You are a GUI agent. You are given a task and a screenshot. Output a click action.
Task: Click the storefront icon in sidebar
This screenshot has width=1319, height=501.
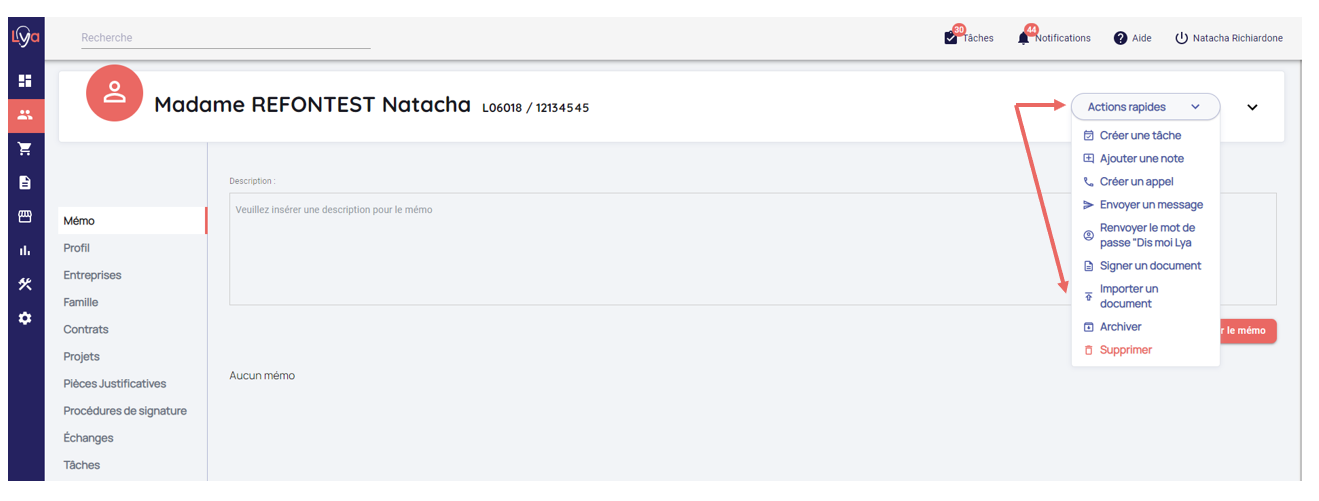coord(25,216)
